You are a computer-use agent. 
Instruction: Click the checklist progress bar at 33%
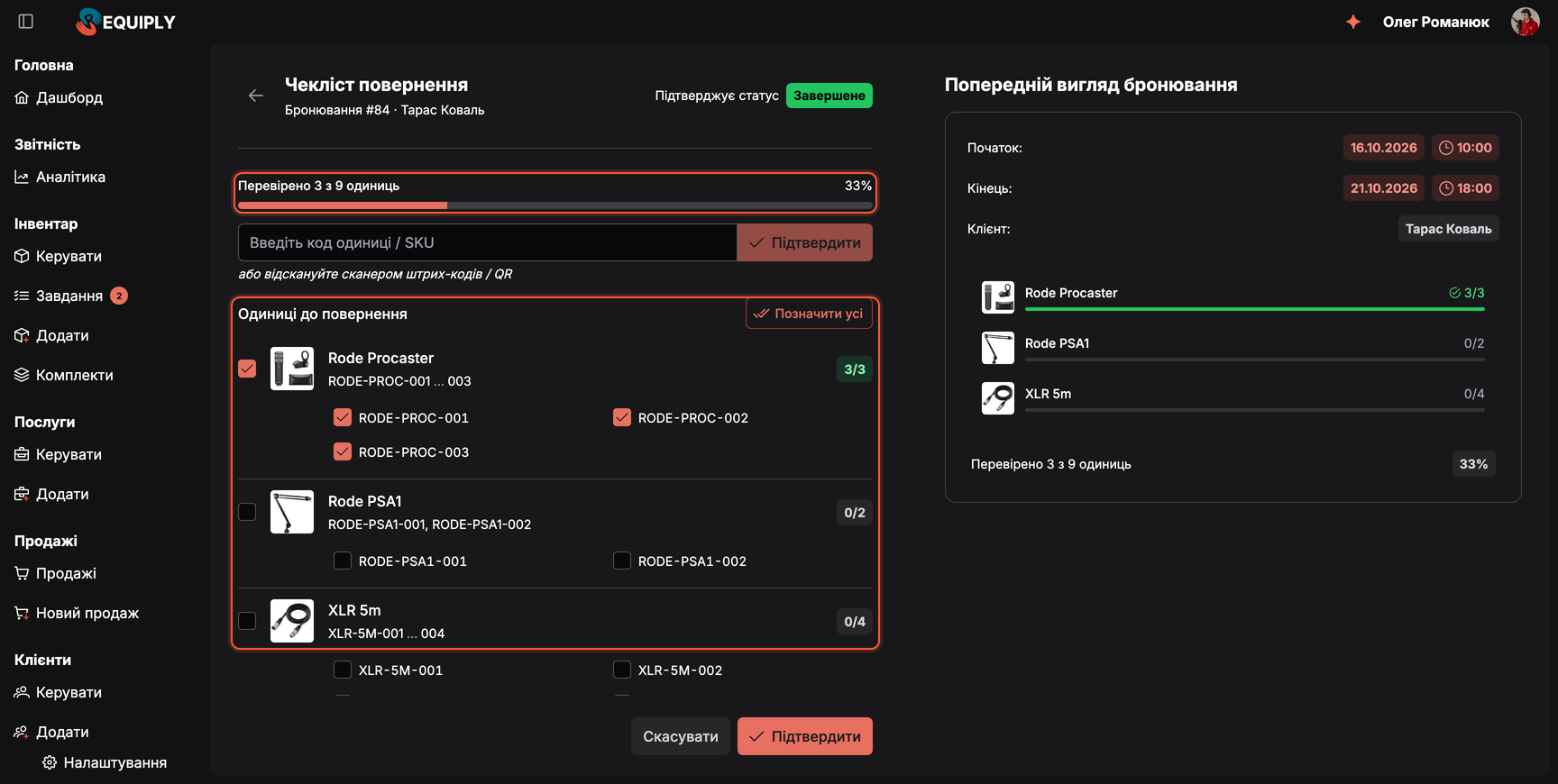point(555,205)
